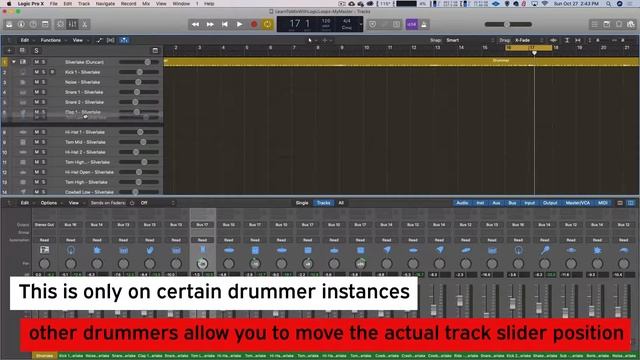
Task: Switch mixer to Single view
Action: [302, 203]
